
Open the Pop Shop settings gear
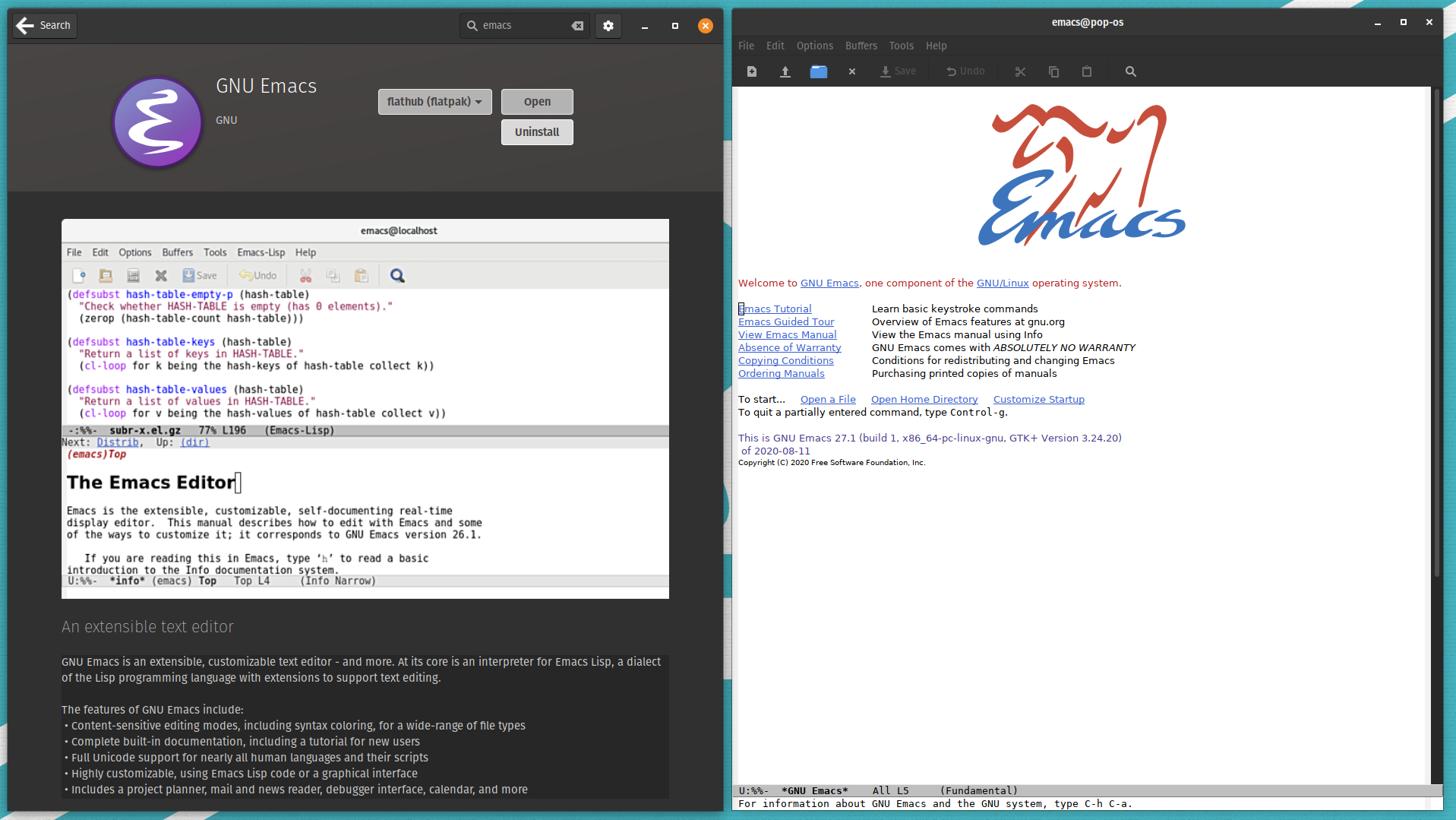[608, 25]
